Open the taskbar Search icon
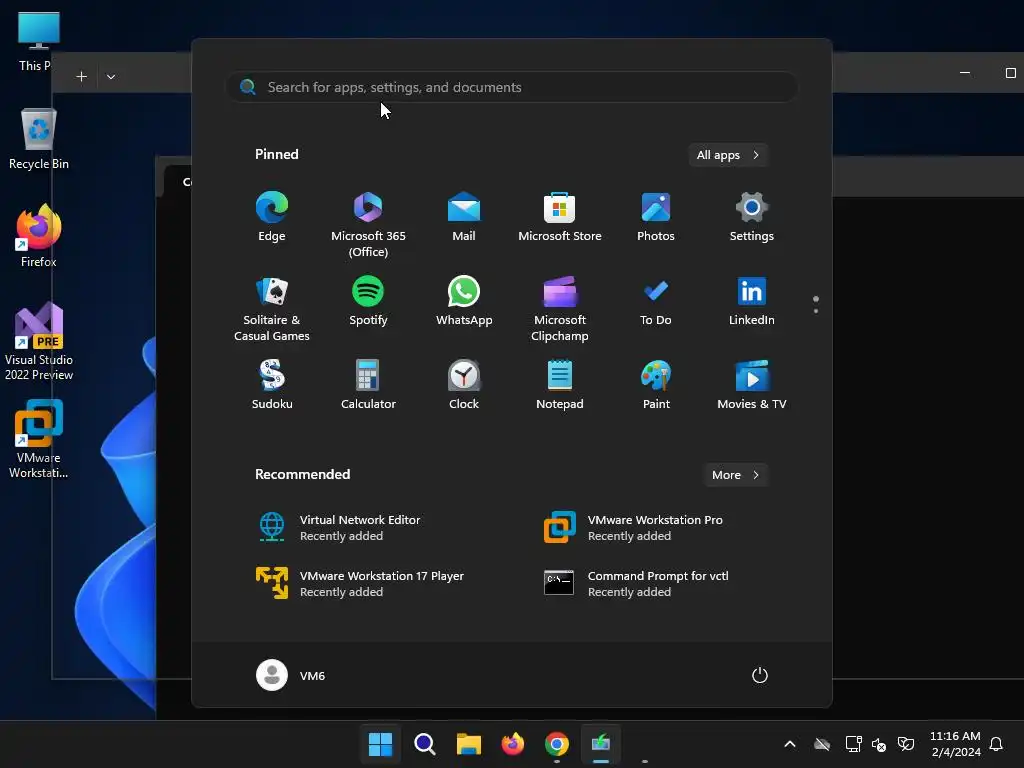1024x768 pixels. 424,744
